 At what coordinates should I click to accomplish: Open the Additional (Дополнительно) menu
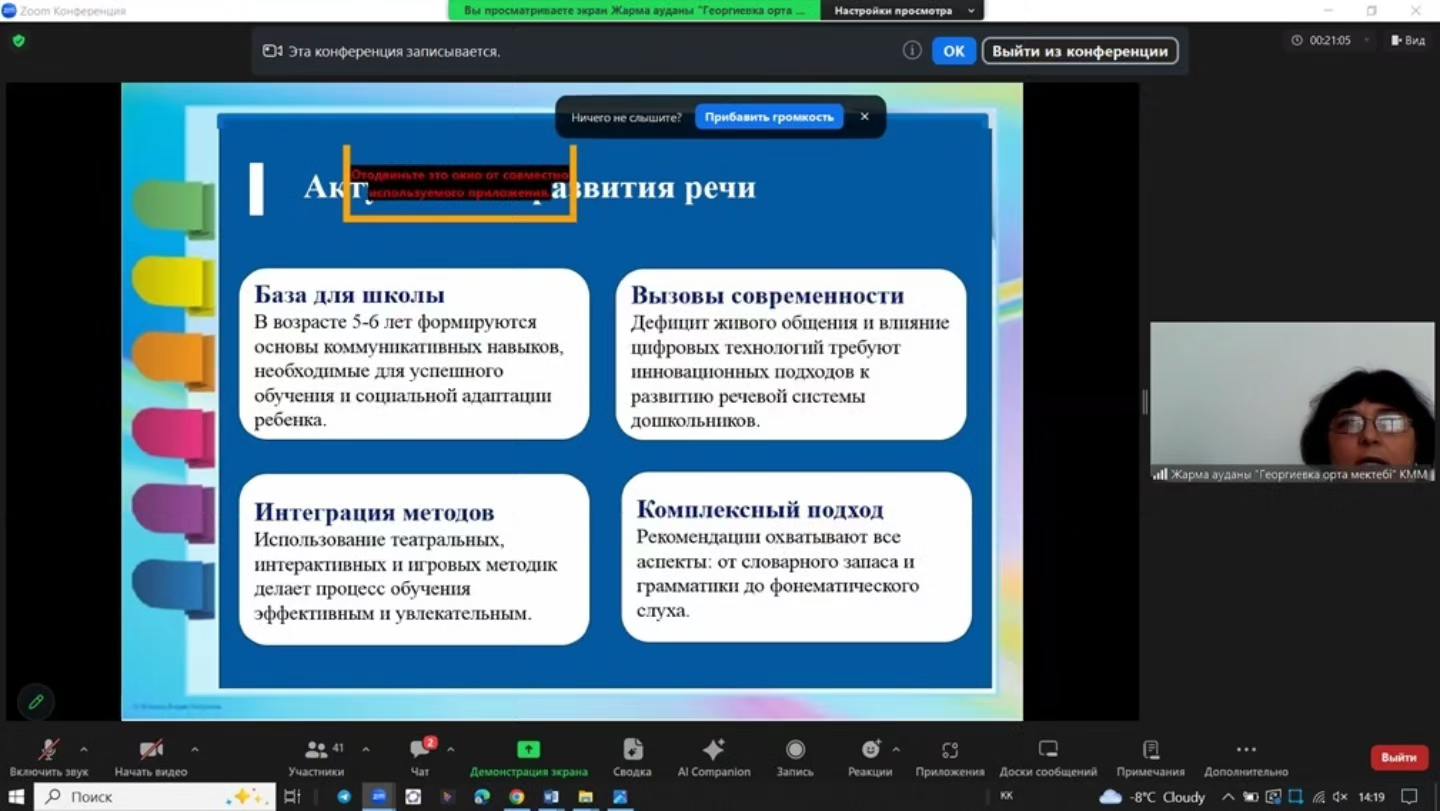1246,750
